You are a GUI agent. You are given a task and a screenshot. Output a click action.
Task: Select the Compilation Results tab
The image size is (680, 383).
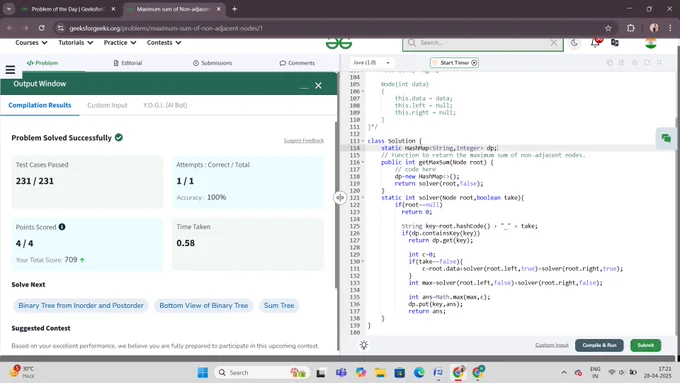point(39,105)
